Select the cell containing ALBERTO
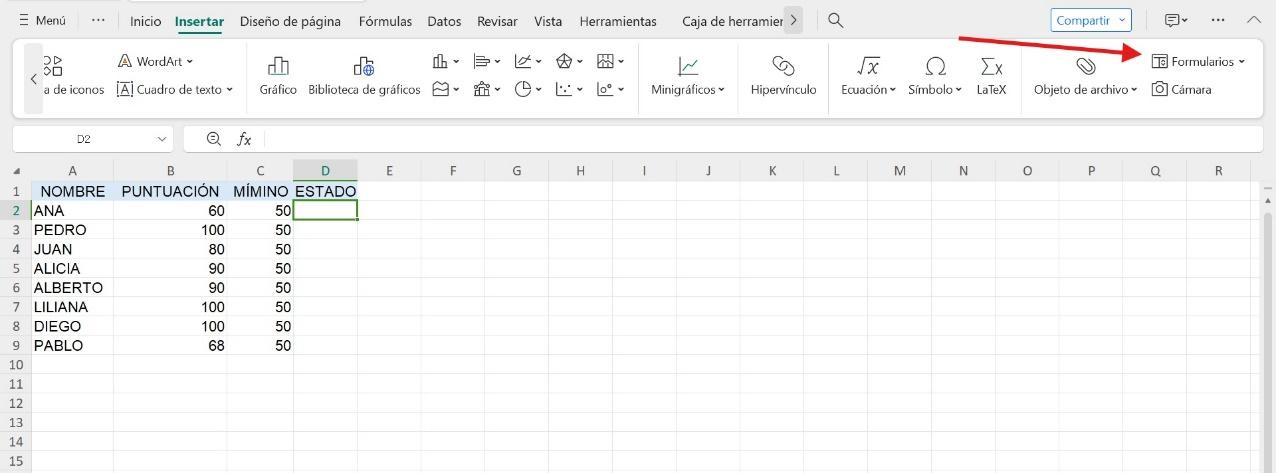This screenshot has width=1276, height=473. tap(73, 288)
